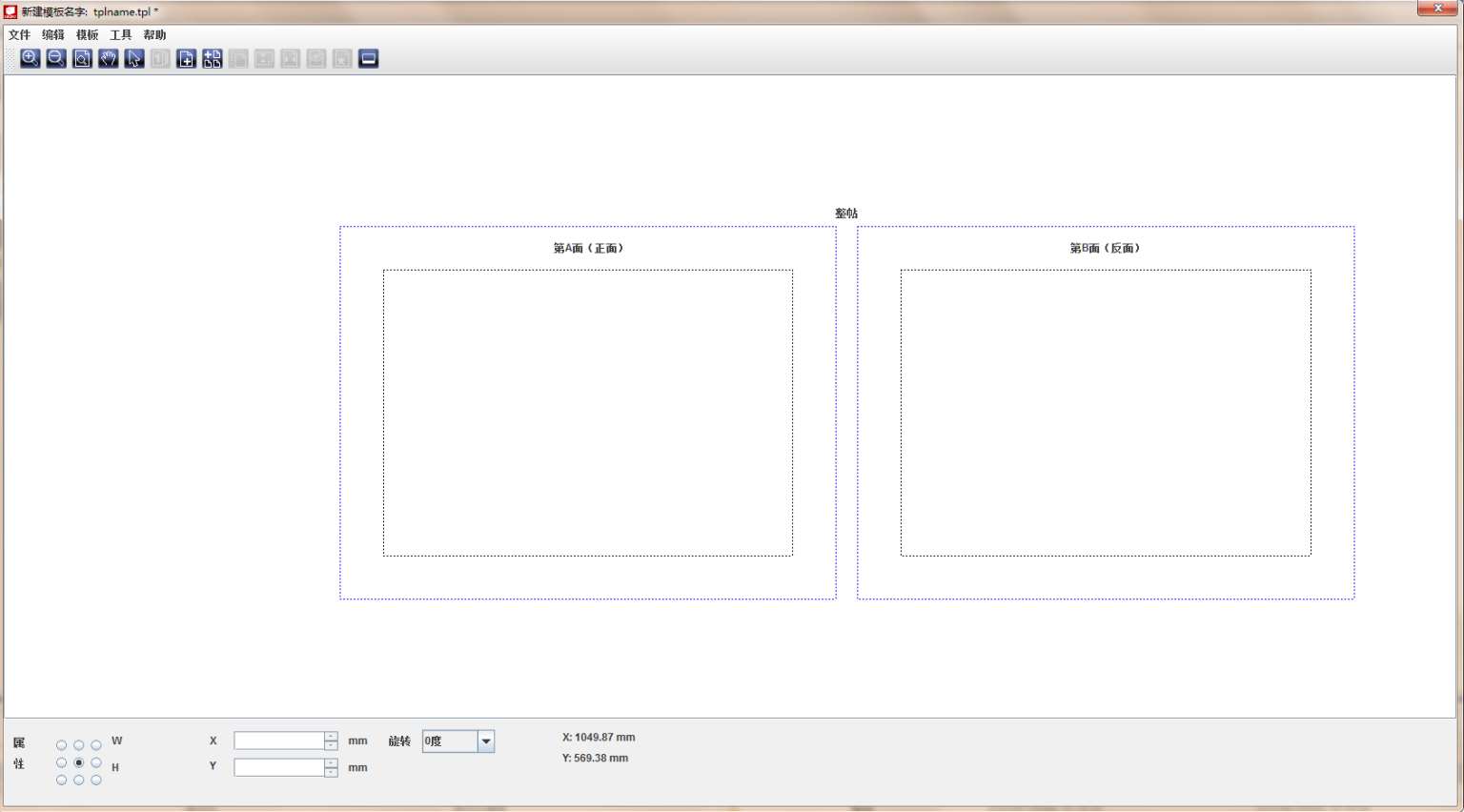The width and height of the screenshot is (1464, 812).
Task: Click the 整帖 heading above the pages
Action: pyautogui.click(x=846, y=213)
